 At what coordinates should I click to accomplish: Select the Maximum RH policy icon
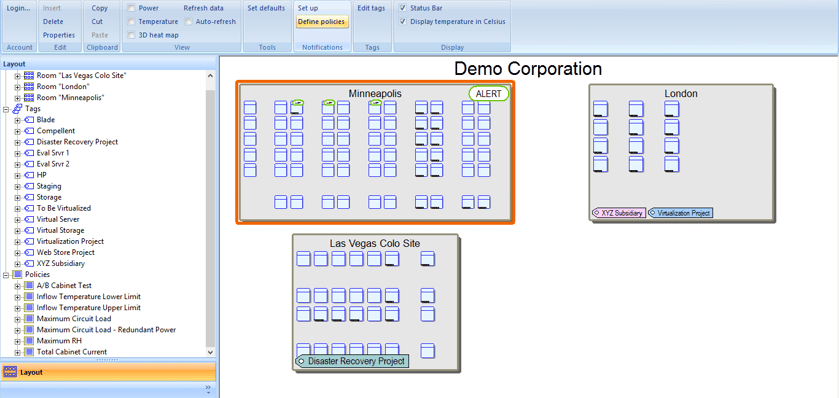click(x=29, y=341)
